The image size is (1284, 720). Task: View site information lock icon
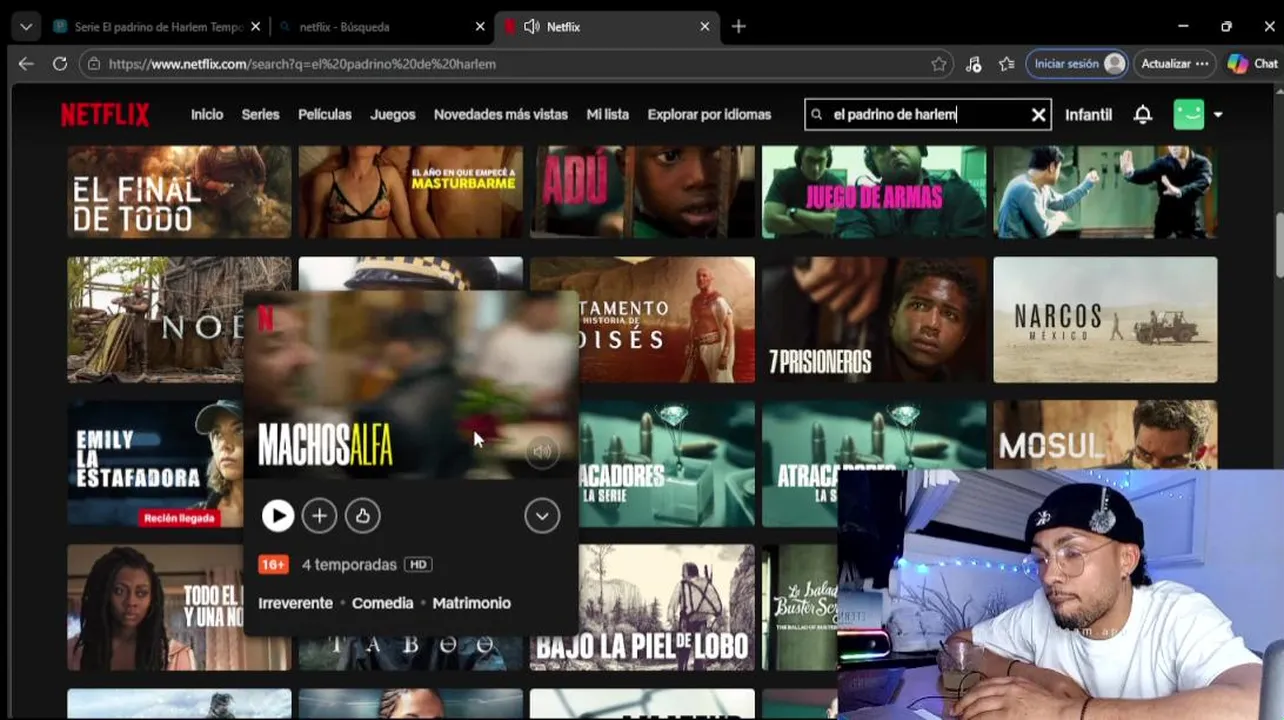(x=94, y=64)
